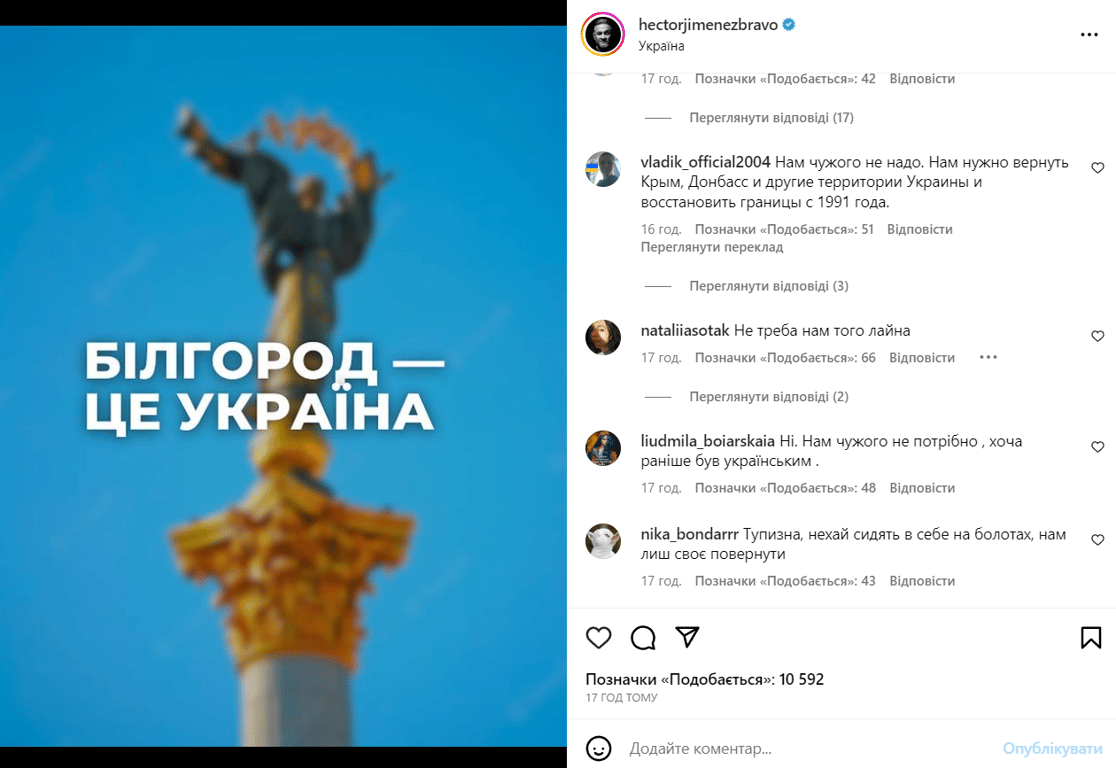Click hectorjimenezbravo profile avatar
The image size is (1116, 768).
click(603, 33)
